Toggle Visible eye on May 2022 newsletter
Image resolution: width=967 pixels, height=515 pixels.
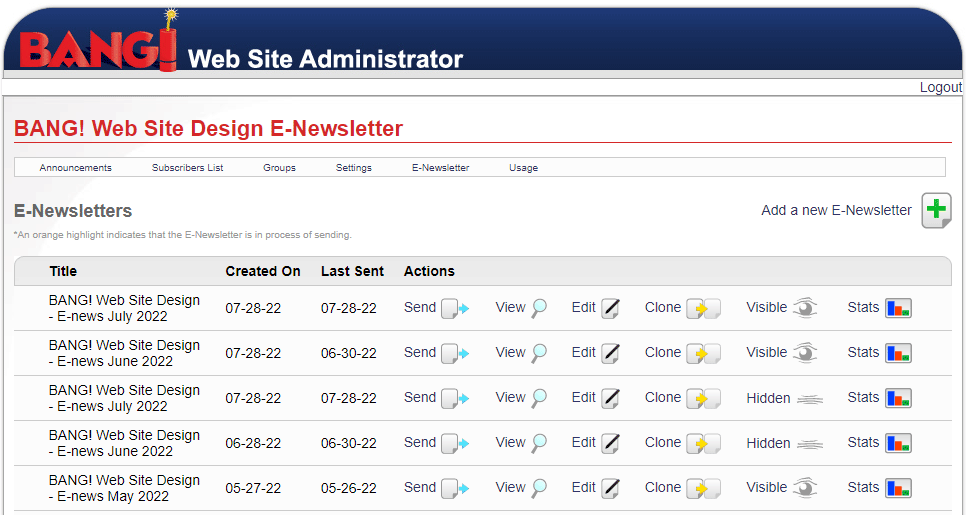point(805,488)
